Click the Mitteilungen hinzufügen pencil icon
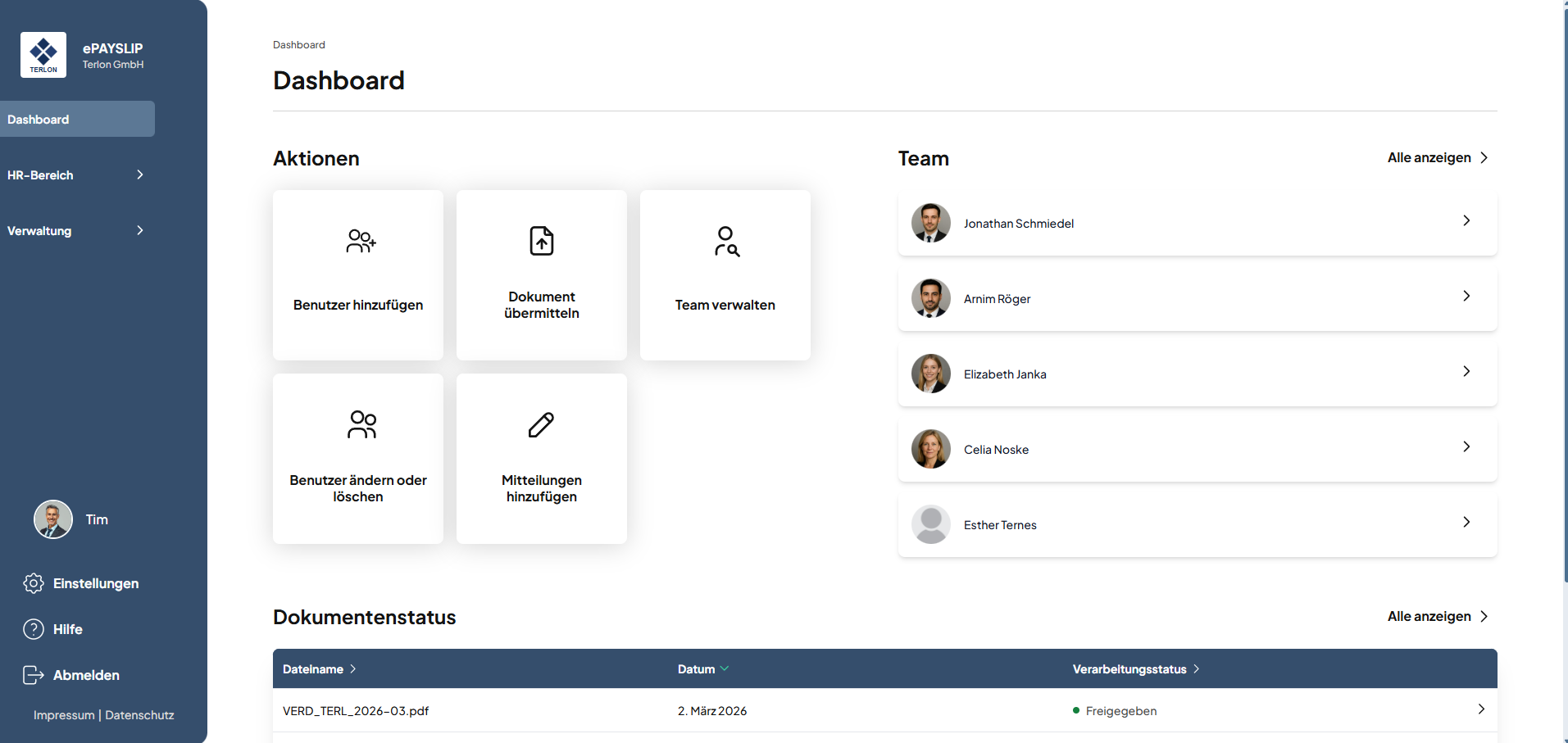 (541, 424)
